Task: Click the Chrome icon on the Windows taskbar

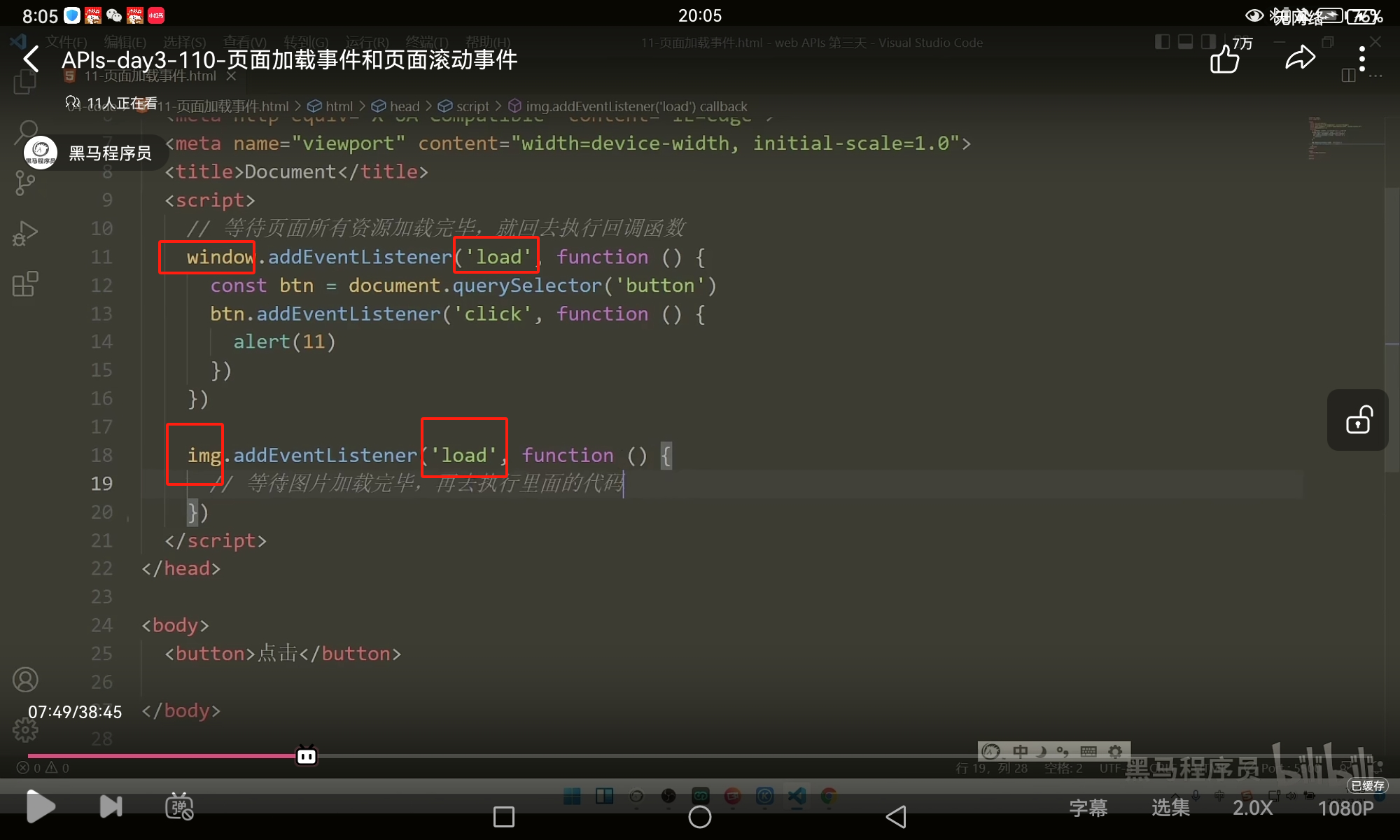Action: point(829,797)
